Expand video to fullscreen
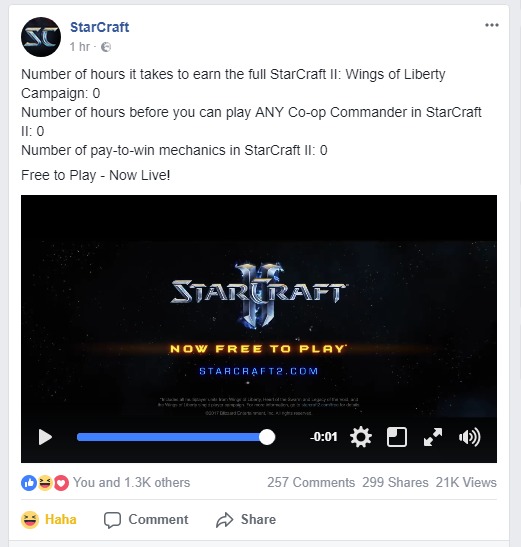Image resolution: width=521 pixels, height=547 pixels. point(433,437)
